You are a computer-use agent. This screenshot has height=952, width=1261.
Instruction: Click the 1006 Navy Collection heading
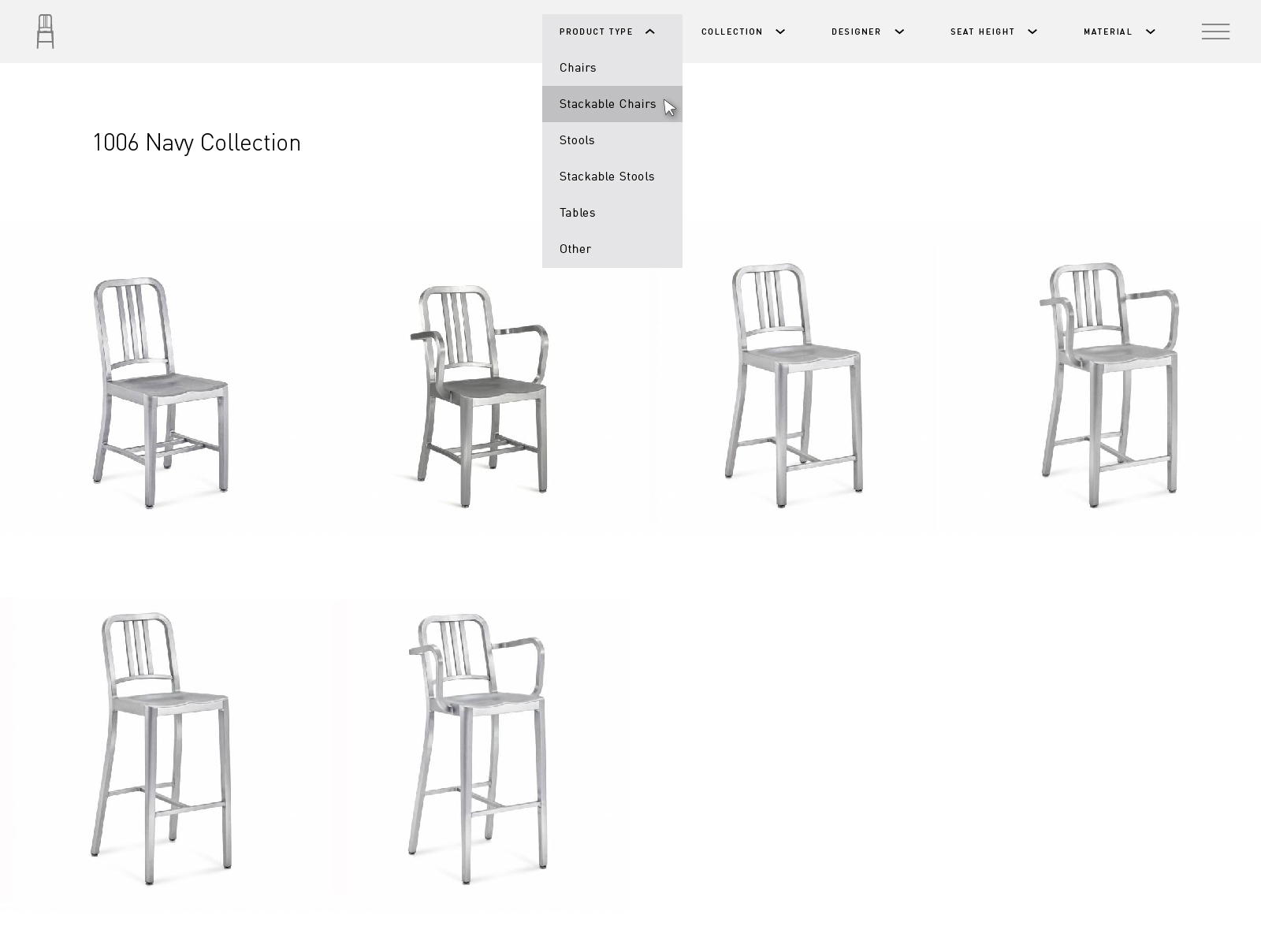(x=197, y=143)
